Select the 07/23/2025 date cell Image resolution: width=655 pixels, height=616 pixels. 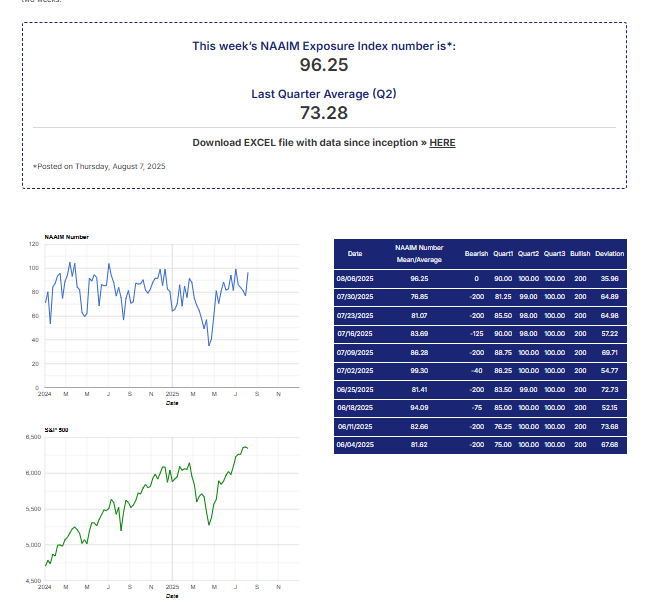coord(355,316)
